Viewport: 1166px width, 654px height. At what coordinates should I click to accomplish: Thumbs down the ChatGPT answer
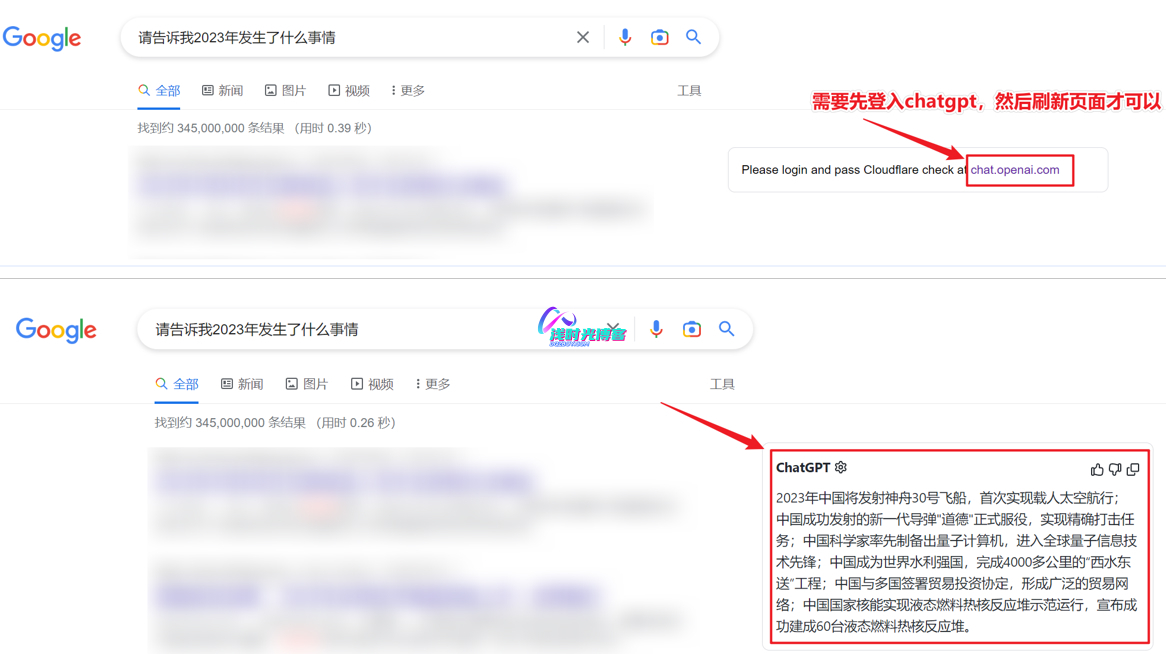click(x=1115, y=469)
